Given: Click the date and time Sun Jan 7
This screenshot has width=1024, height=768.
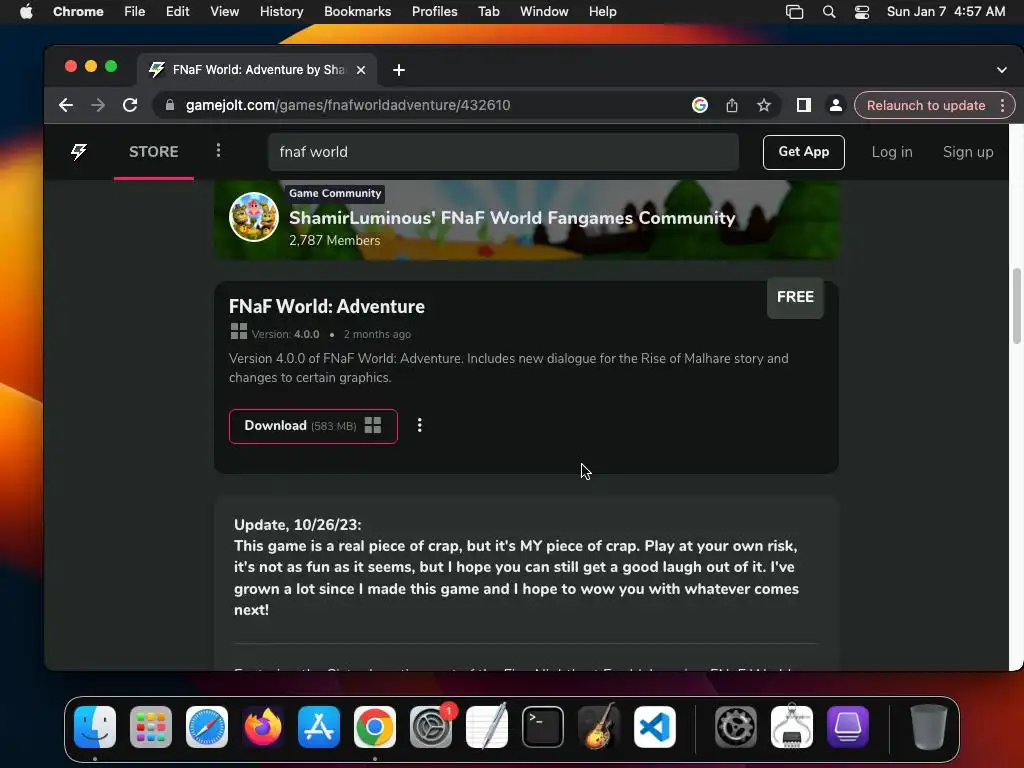Looking at the screenshot, I should (946, 12).
